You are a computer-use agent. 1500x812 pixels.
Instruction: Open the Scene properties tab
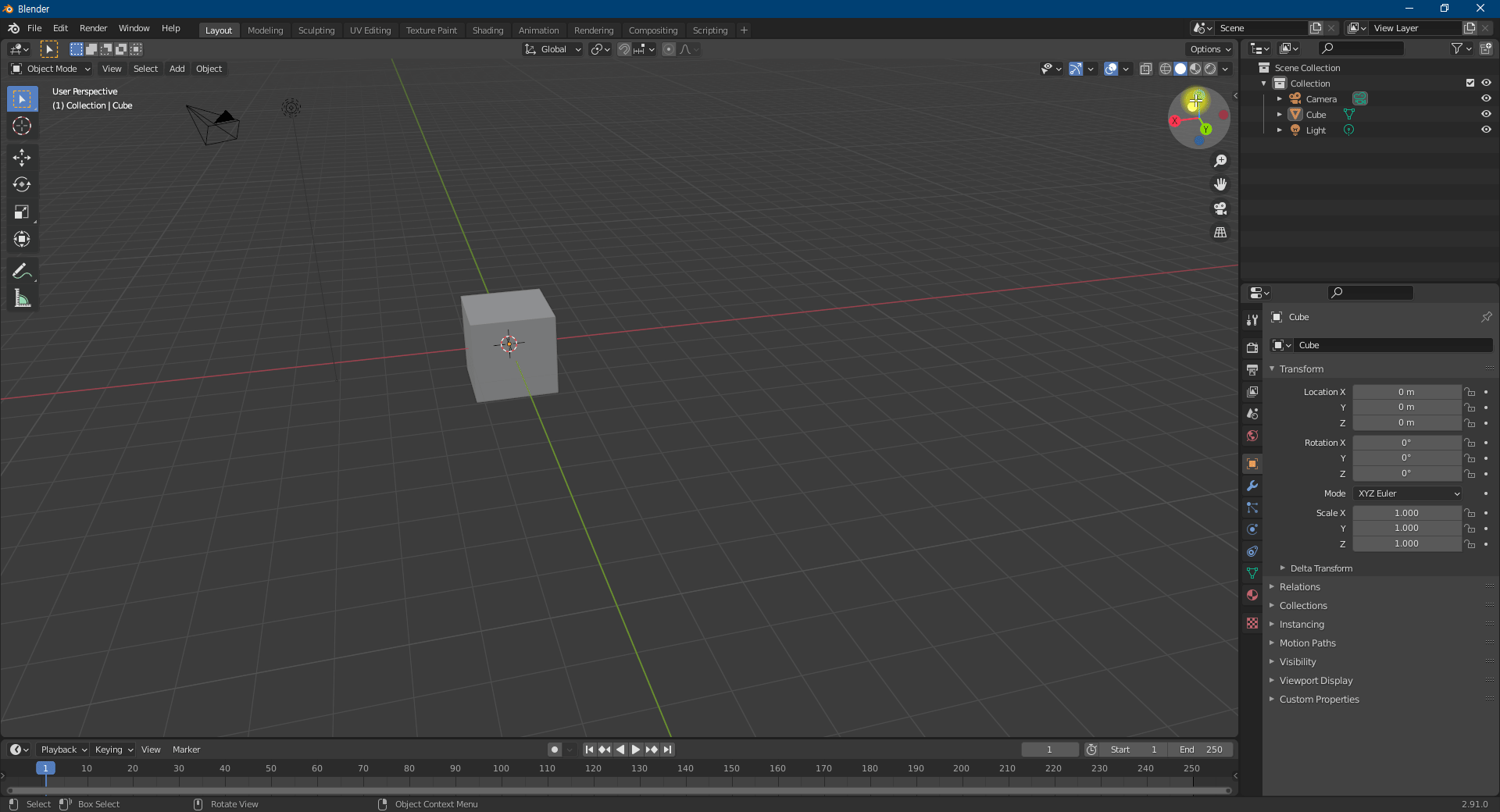point(1252,413)
